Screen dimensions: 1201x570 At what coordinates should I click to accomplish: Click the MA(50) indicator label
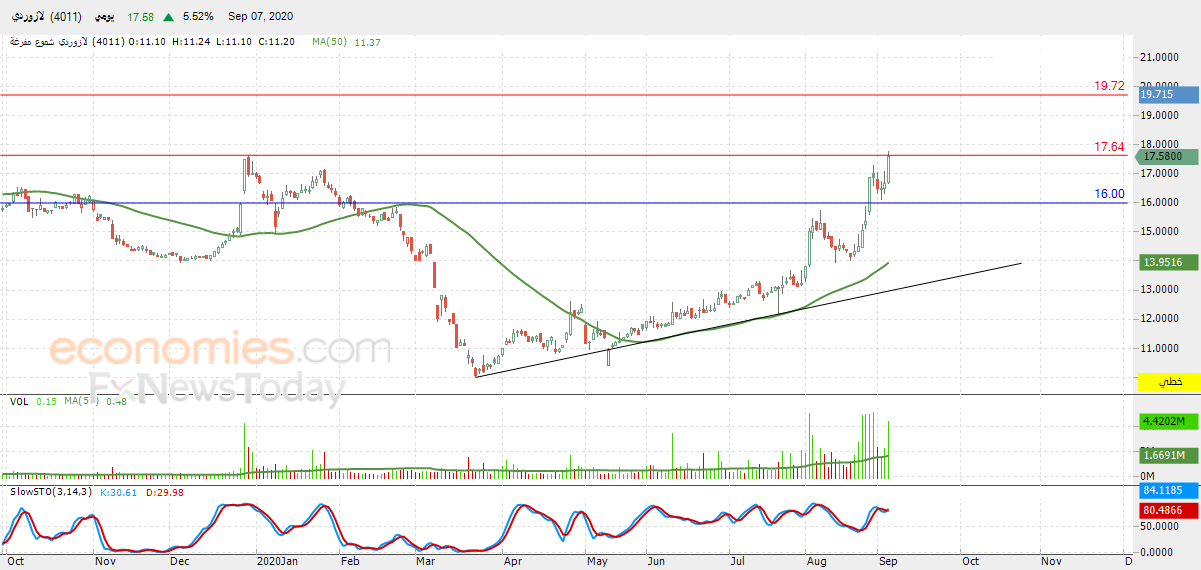[328, 42]
